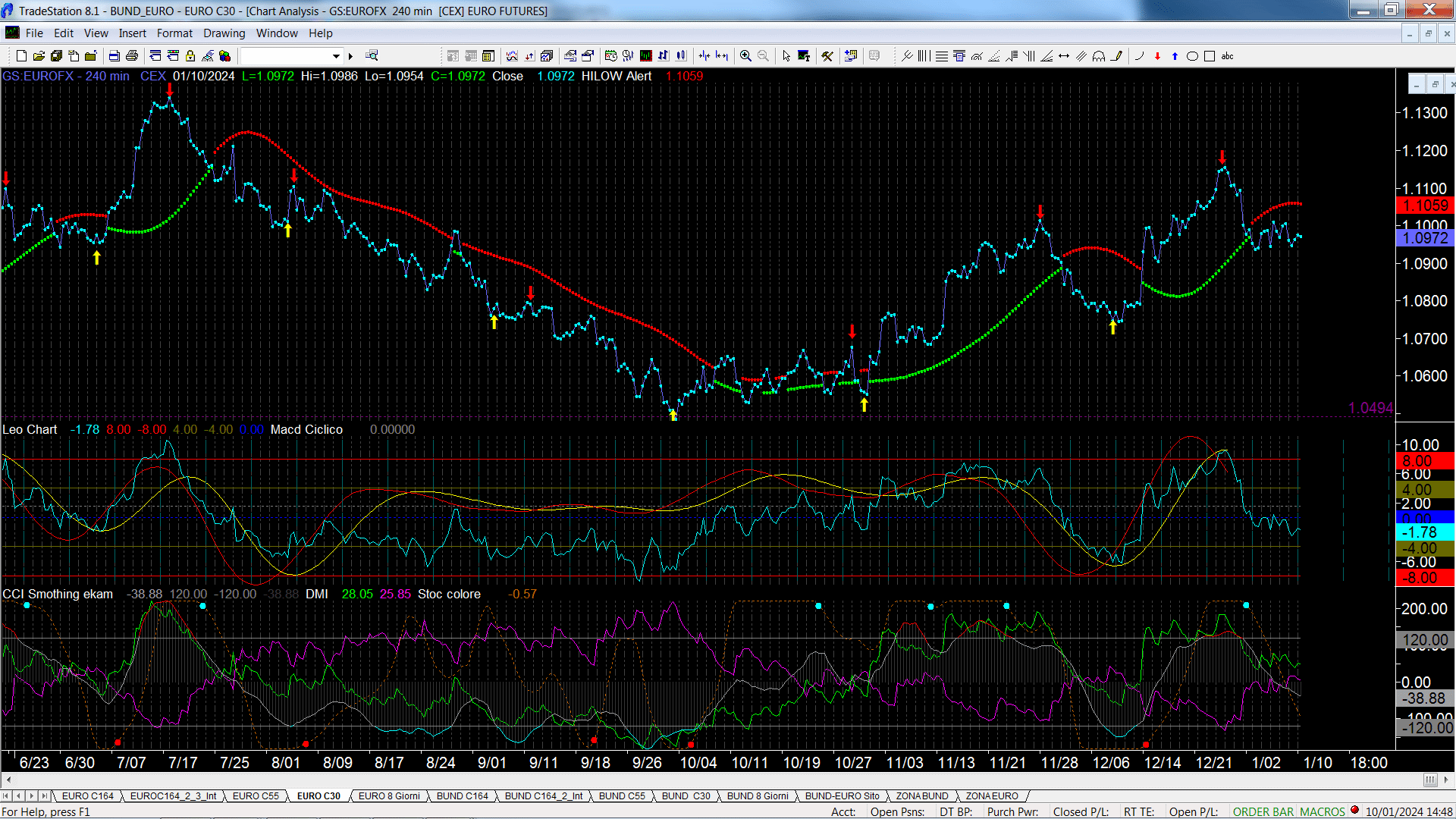Select the parallel lines drawing tool

1081,56
